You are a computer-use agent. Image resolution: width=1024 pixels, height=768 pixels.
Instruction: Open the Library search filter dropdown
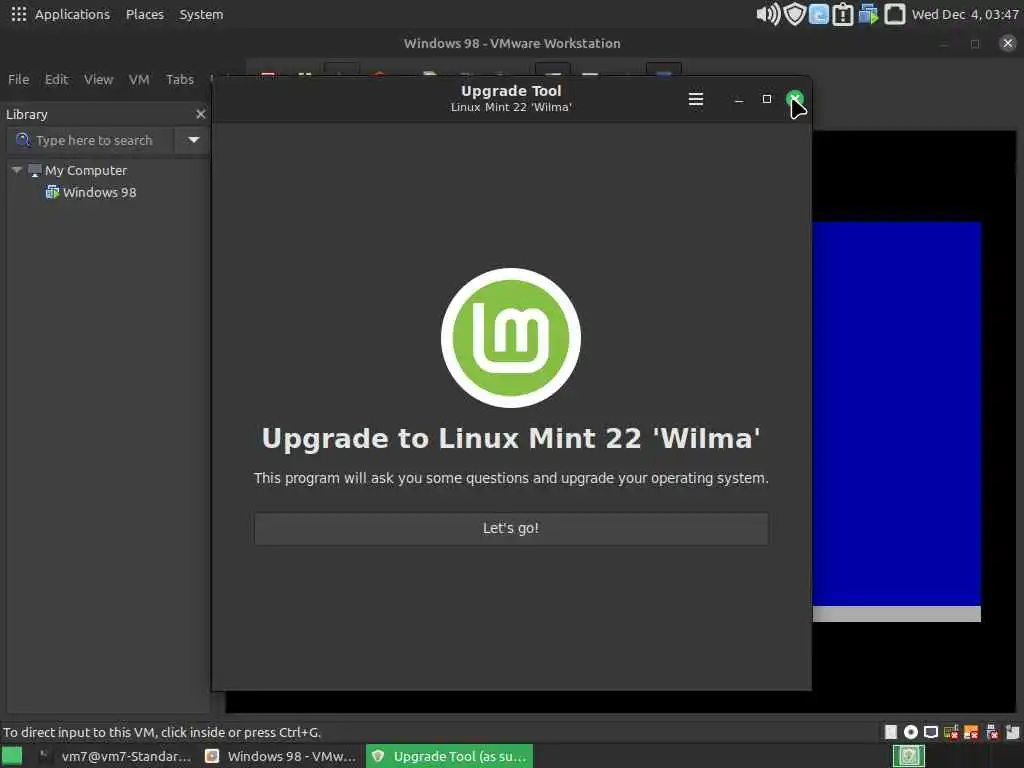(x=193, y=140)
